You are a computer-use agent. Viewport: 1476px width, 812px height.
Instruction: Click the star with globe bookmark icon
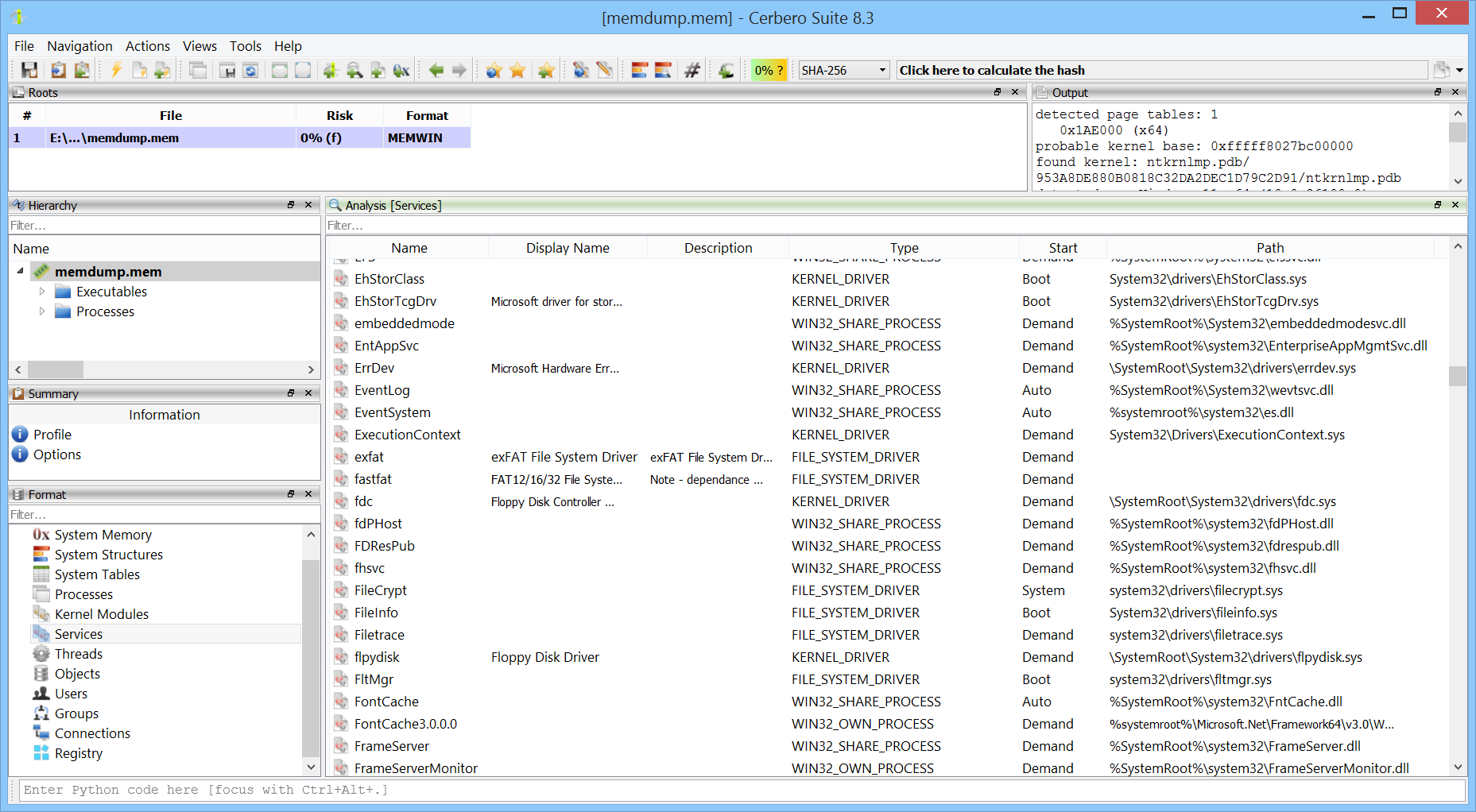(x=494, y=70)
